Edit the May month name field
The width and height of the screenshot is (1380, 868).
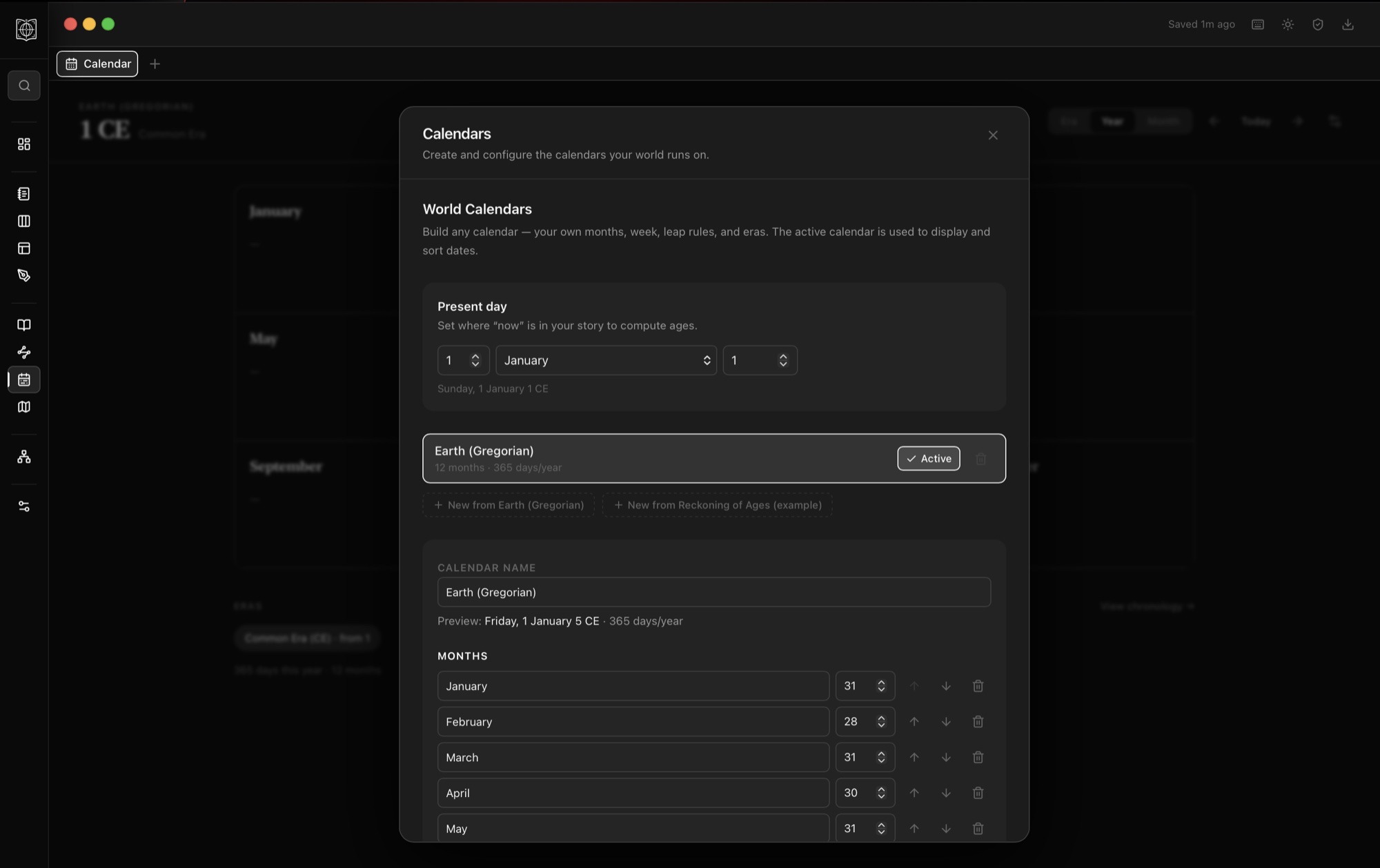pyautogui.click(x=633, y=829)
